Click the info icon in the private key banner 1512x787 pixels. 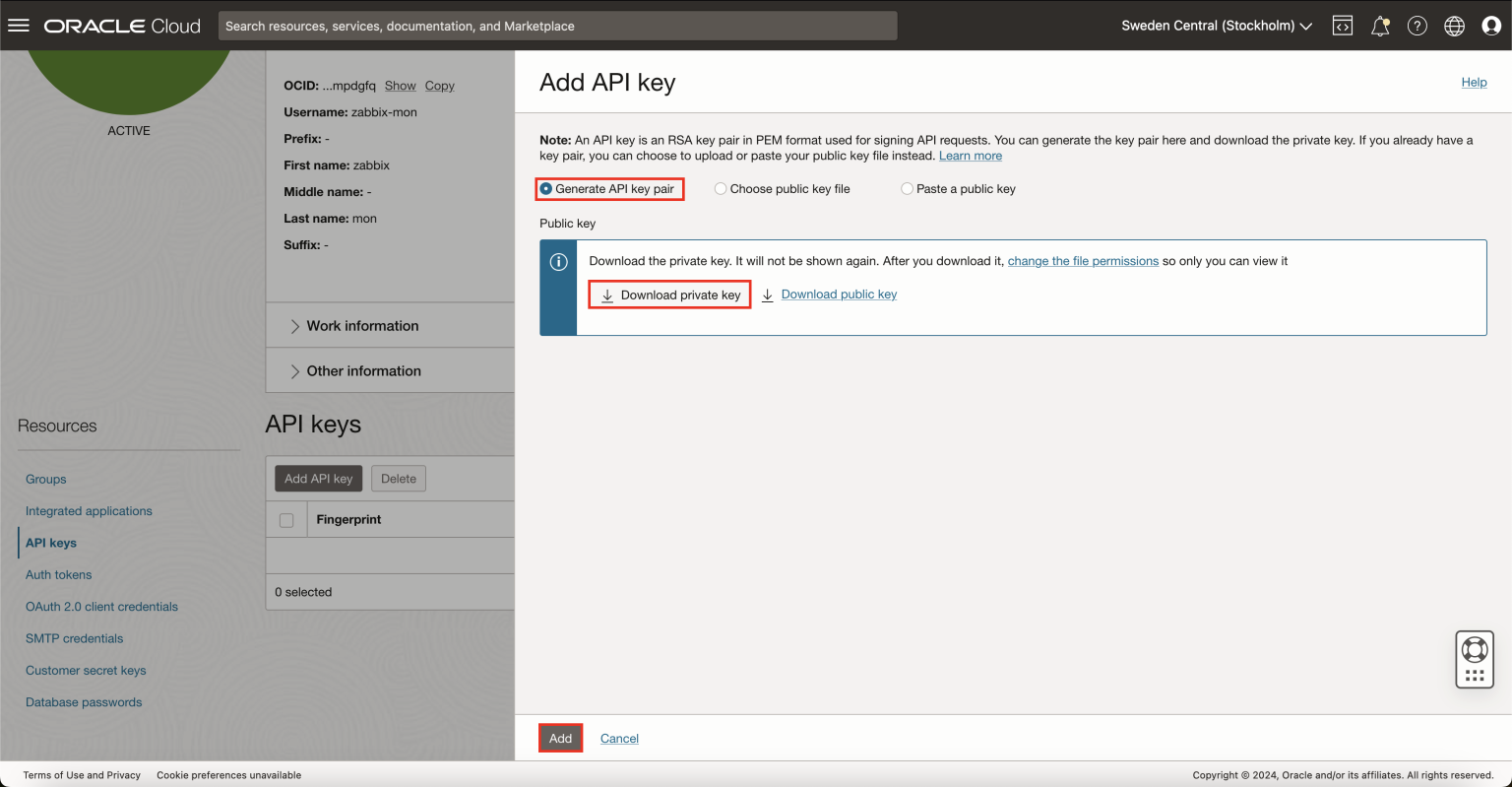[x=558, y=260]
